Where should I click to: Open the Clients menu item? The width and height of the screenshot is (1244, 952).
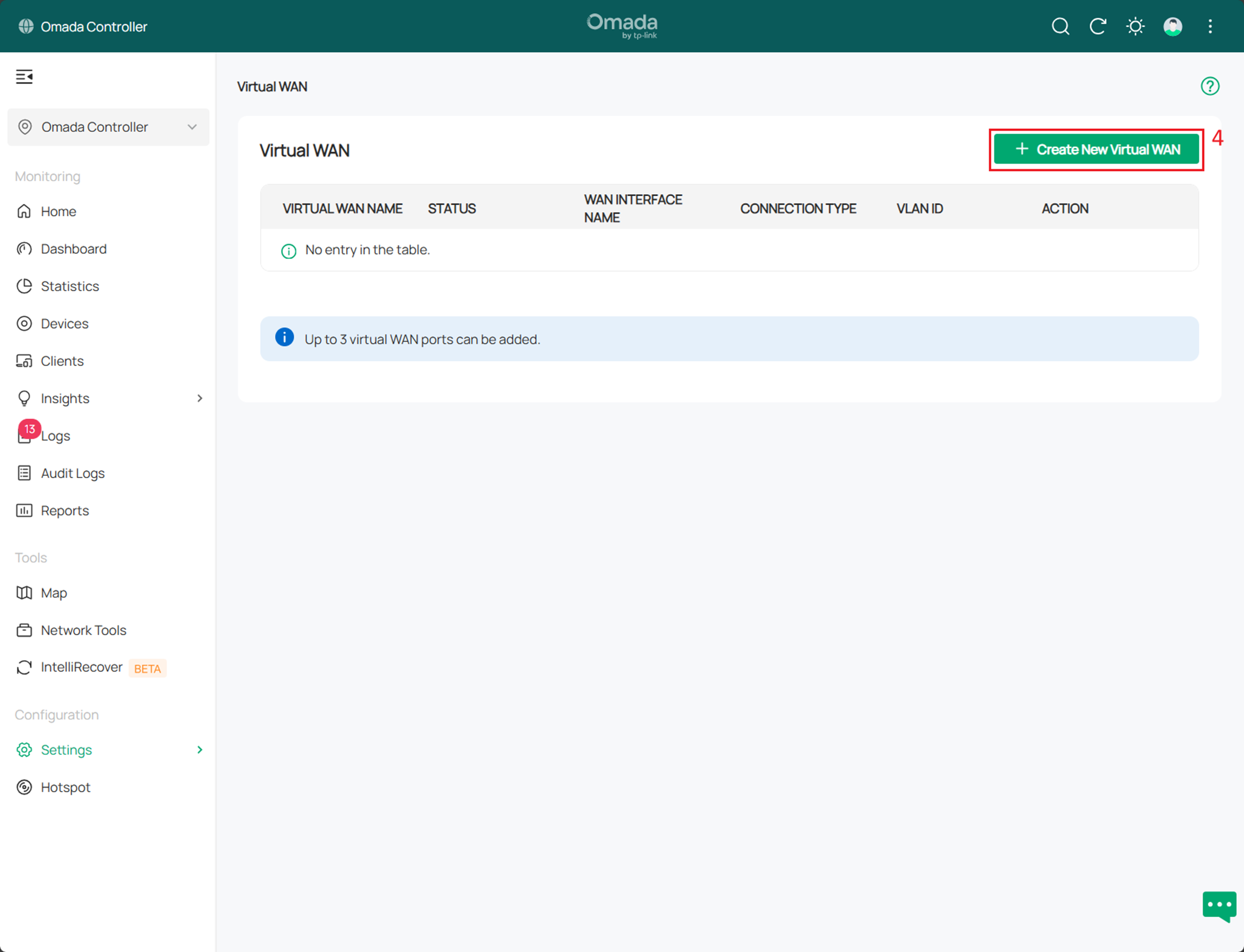click(62, 361)
